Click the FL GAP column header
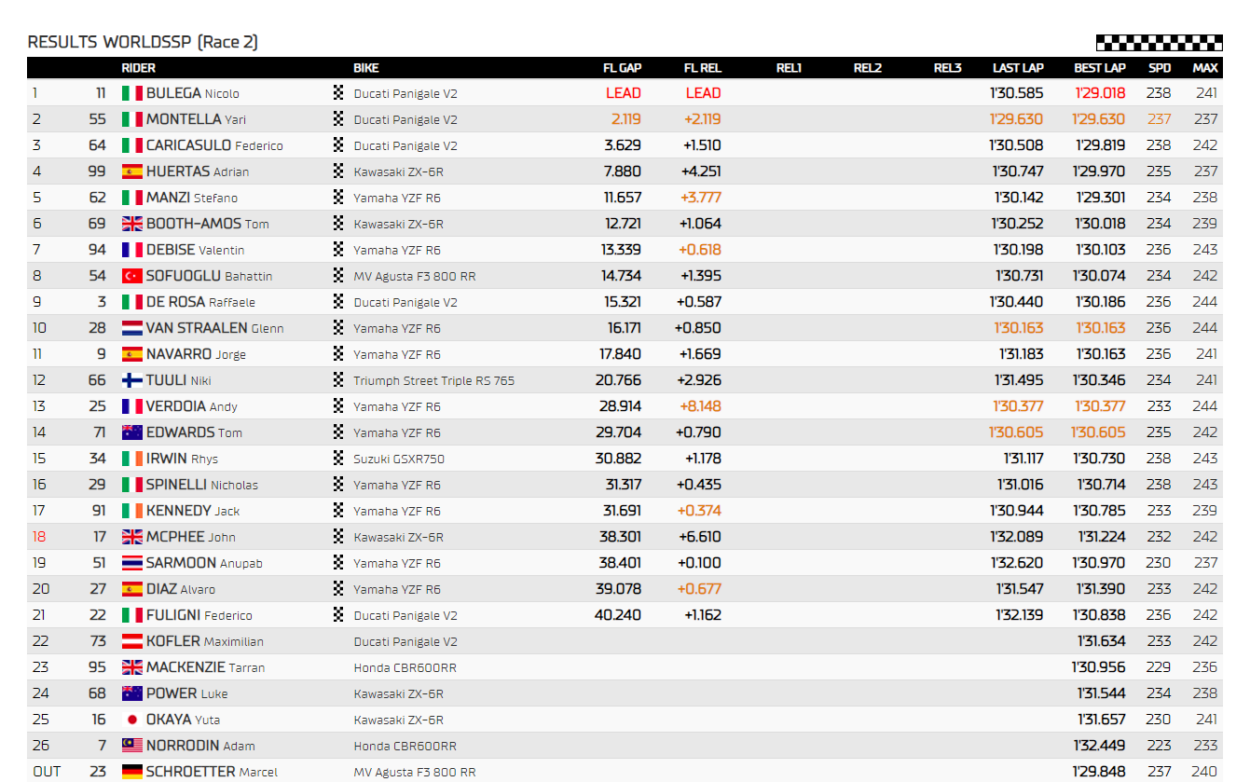1250x782 pixels. [622, 68]
